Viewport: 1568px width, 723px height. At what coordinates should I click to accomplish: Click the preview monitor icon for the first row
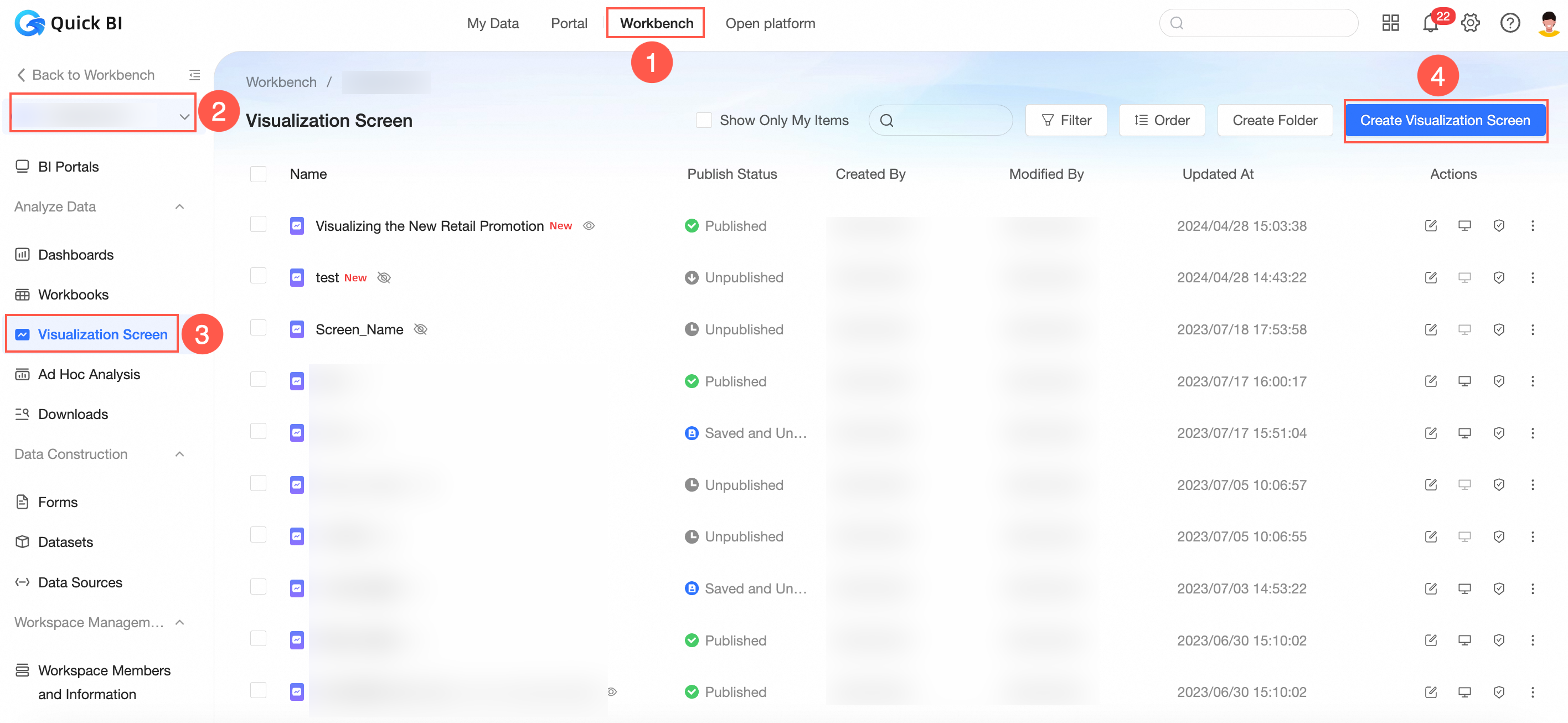coord(1464,226)
